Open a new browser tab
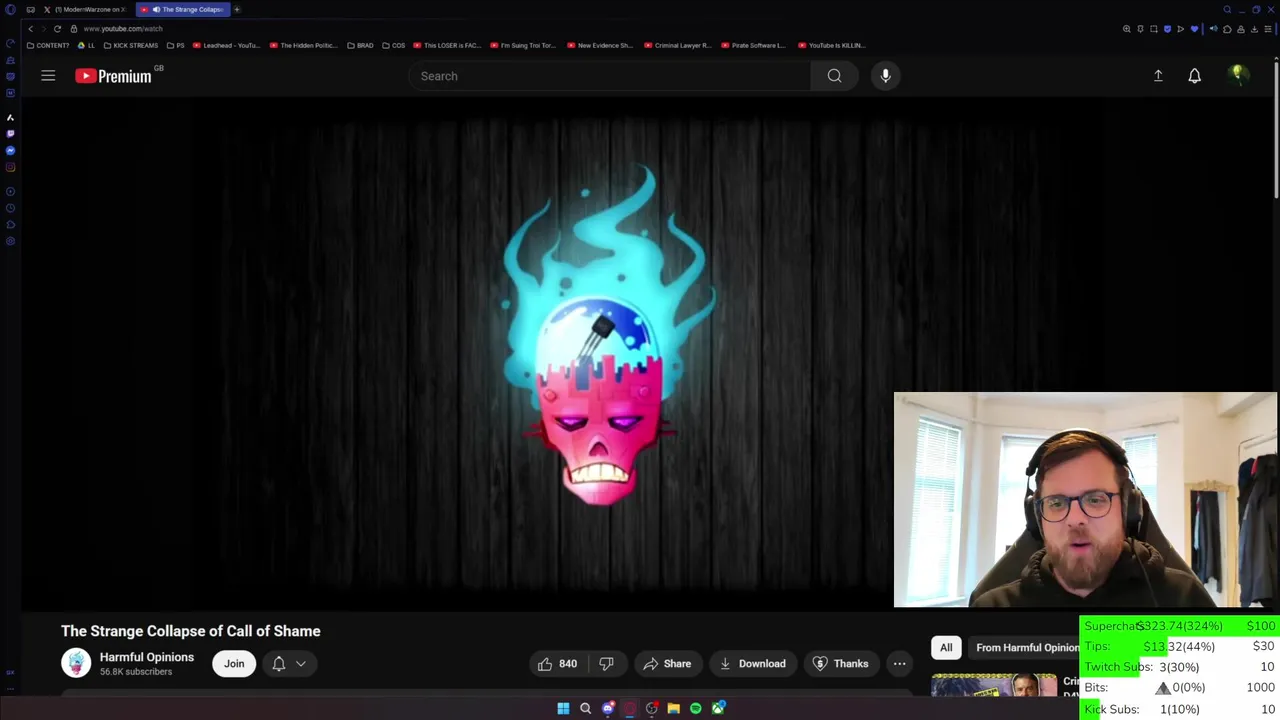1280x720 pixels. point(237,9)
